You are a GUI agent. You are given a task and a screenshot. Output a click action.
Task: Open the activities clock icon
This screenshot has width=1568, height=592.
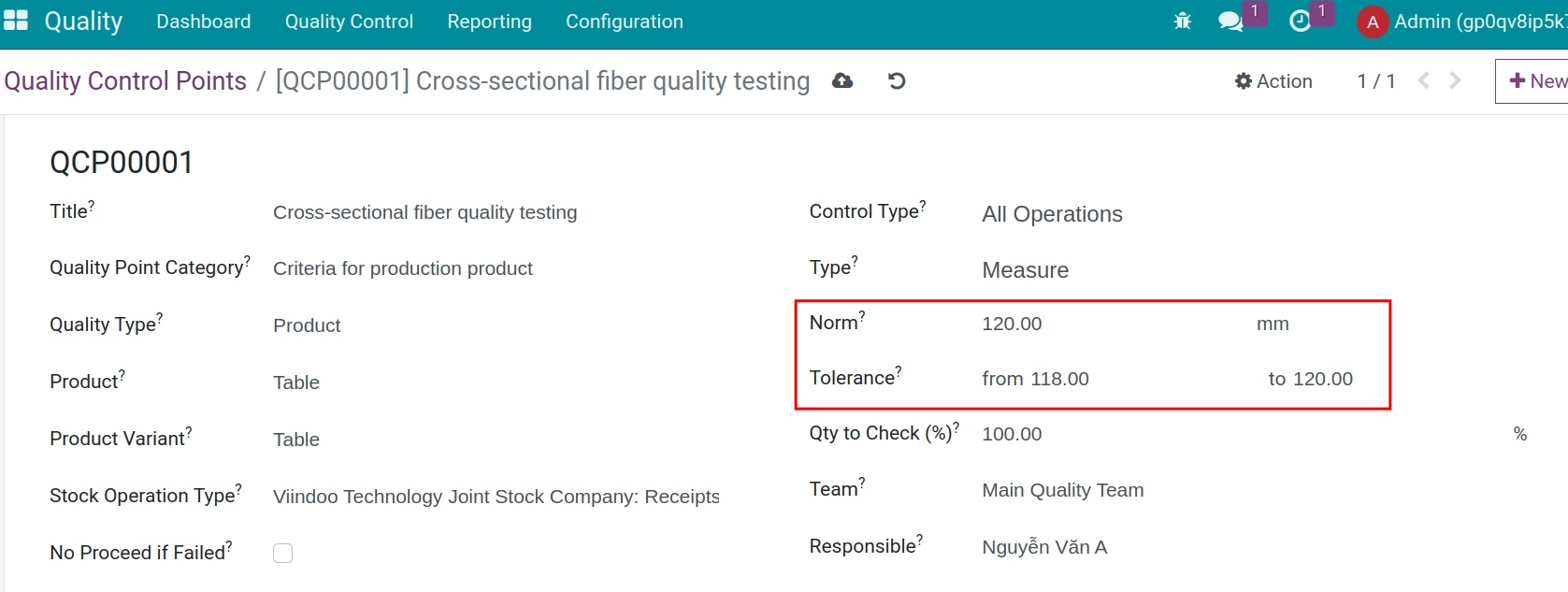(1300, 21)
